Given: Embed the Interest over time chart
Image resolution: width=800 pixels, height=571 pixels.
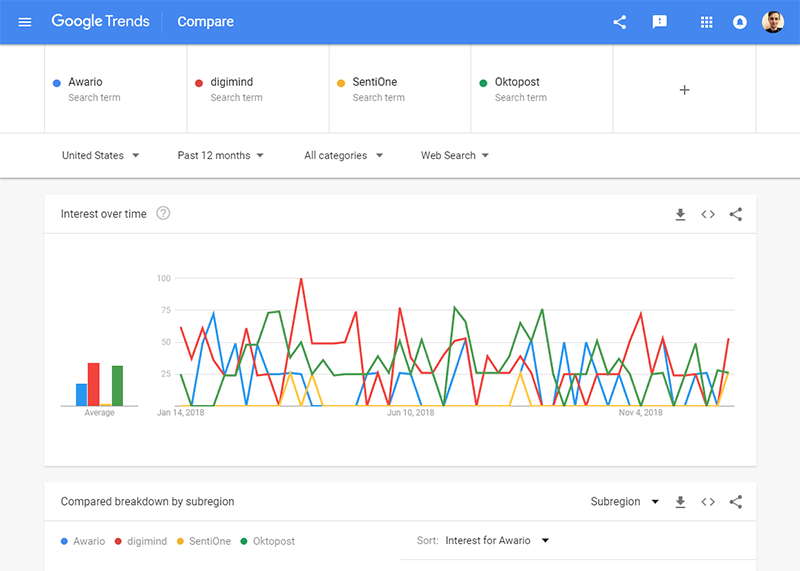Looking at the screenshot, I should point(708,214).
